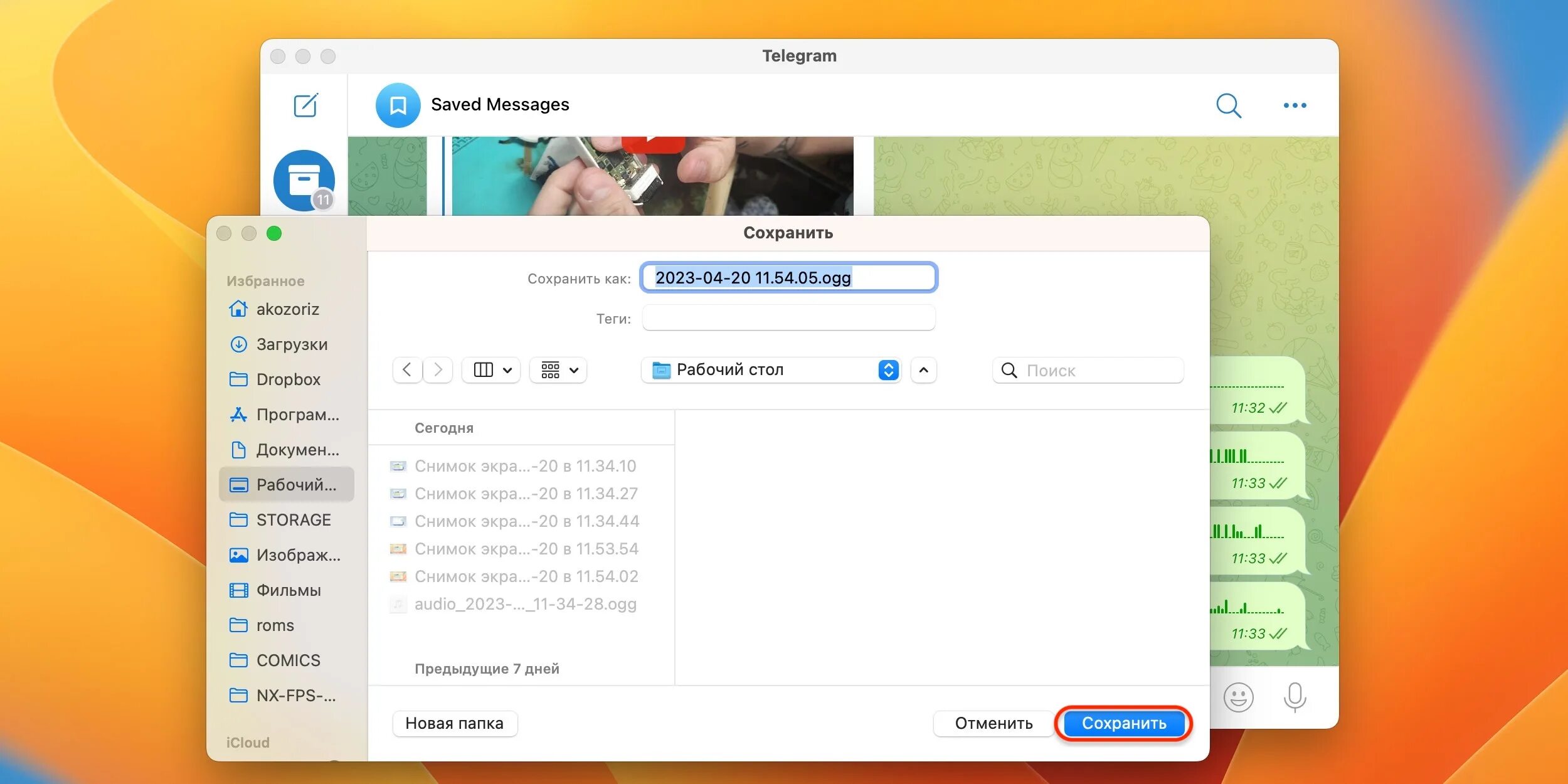
Task: Click the compose new message icon
Action: [x=305, y=105]
